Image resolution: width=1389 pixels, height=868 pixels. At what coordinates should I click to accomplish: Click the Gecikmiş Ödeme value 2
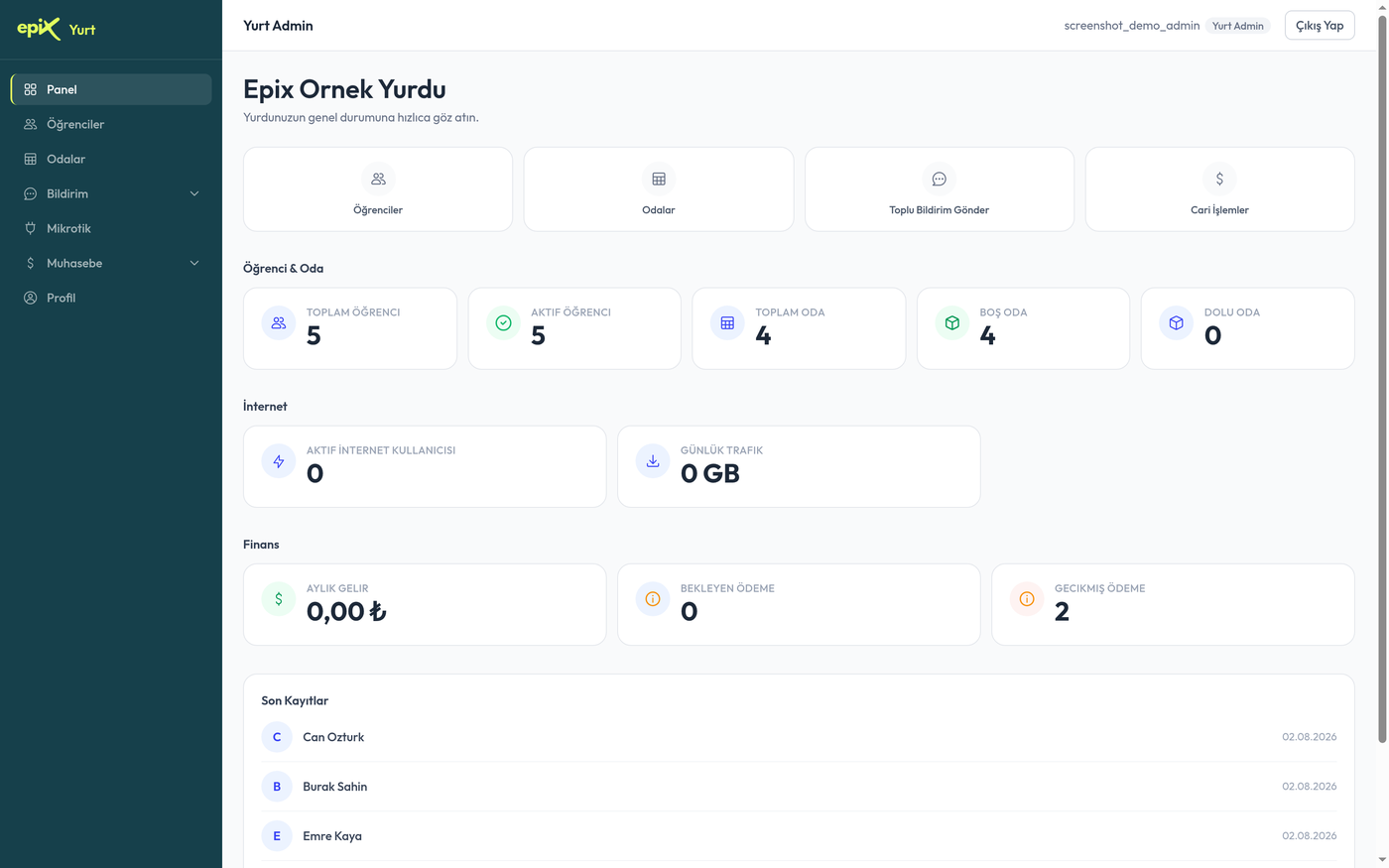pos(1062,612)
